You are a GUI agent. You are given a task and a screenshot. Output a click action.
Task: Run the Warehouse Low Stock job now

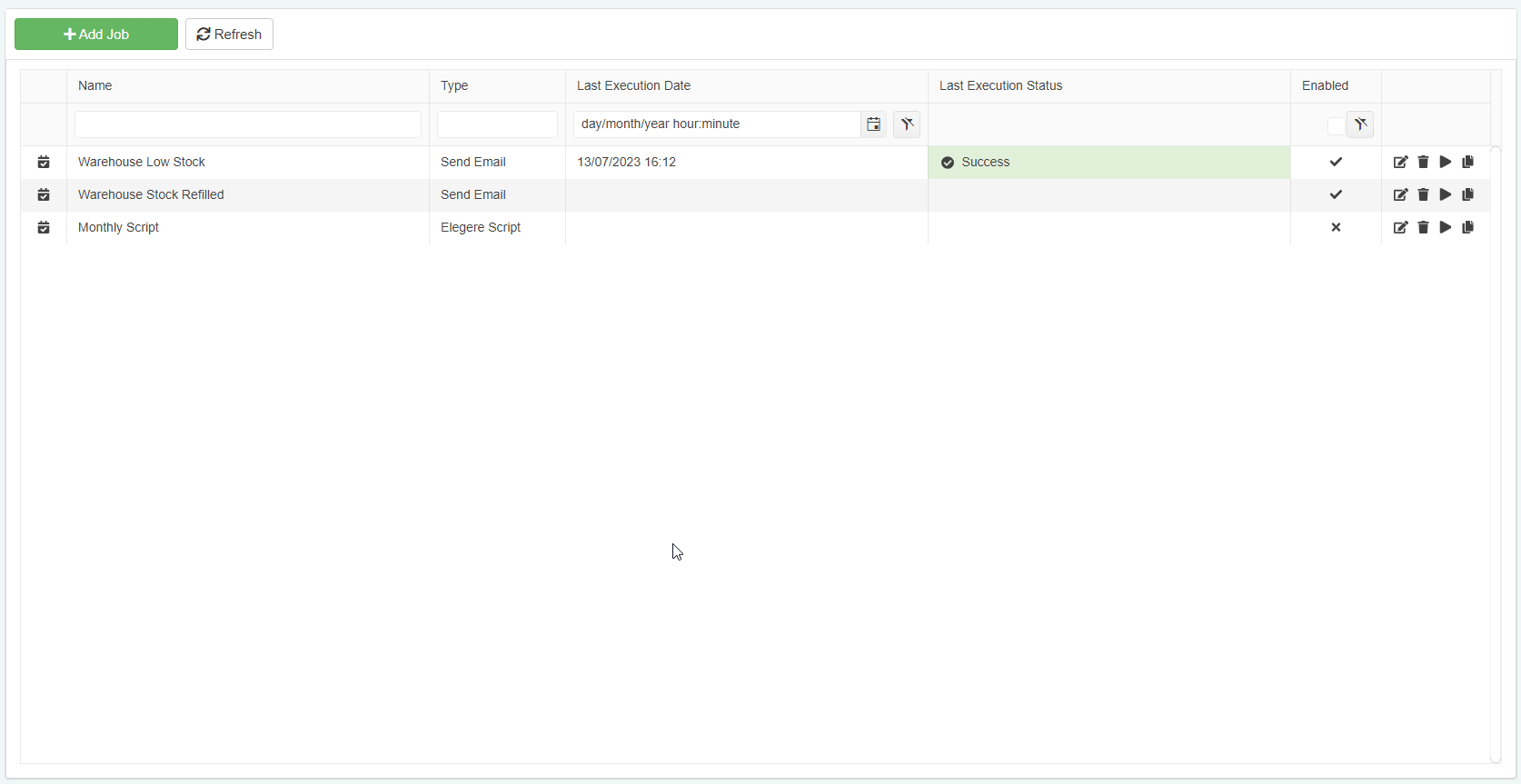1446,163
